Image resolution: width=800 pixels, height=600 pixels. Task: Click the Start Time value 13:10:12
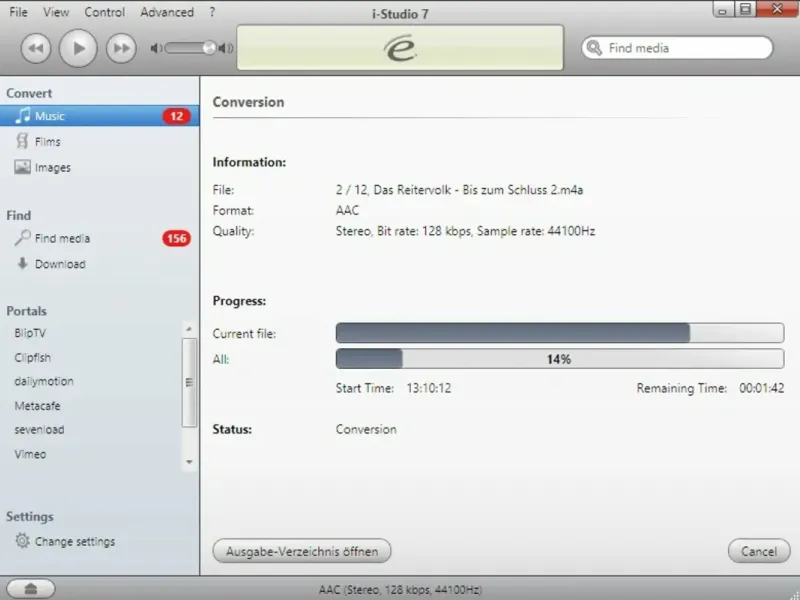pos(429,388)
